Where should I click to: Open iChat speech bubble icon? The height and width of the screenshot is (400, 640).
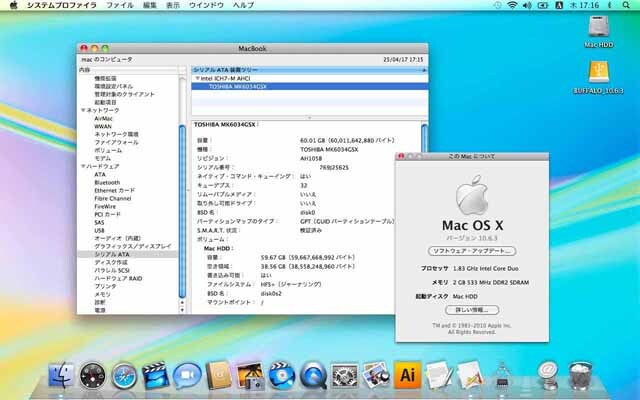187,376
